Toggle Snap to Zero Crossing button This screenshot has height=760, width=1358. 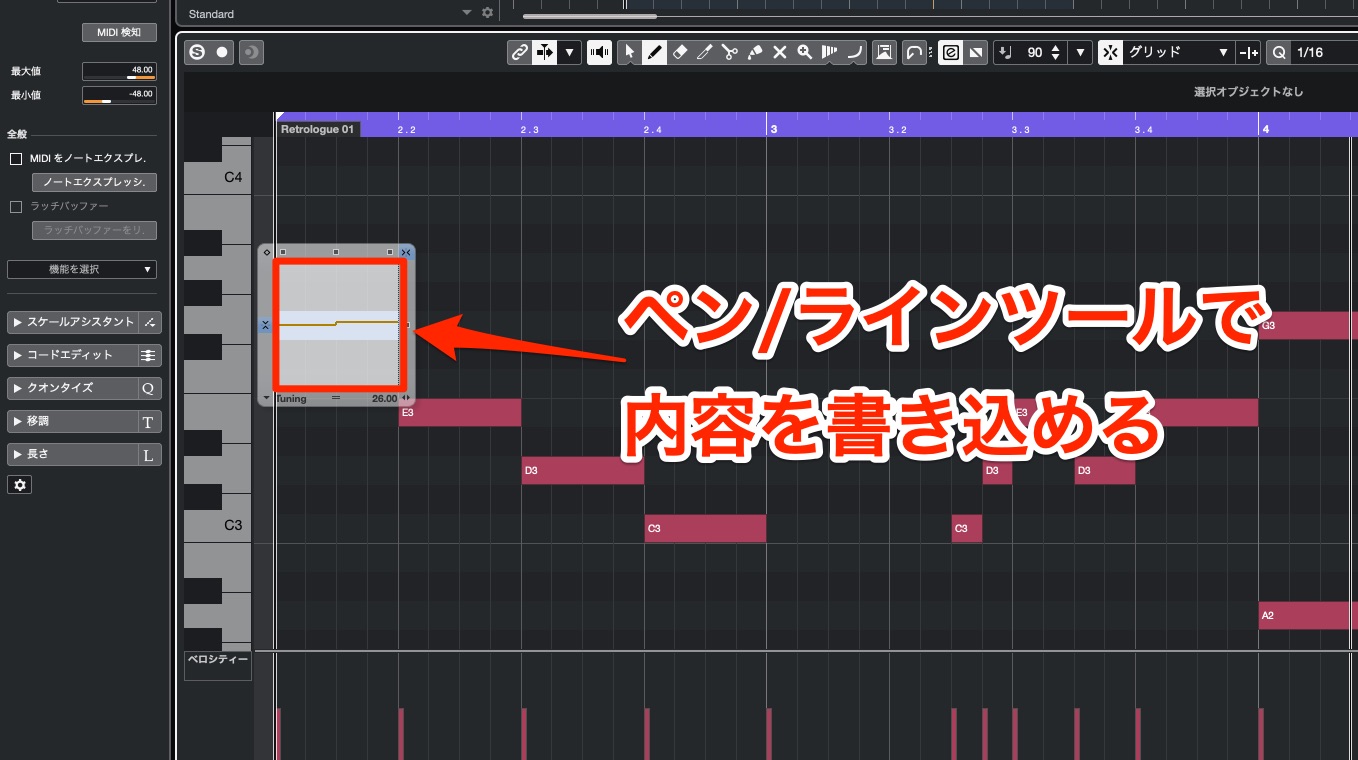click(1248, 52)
